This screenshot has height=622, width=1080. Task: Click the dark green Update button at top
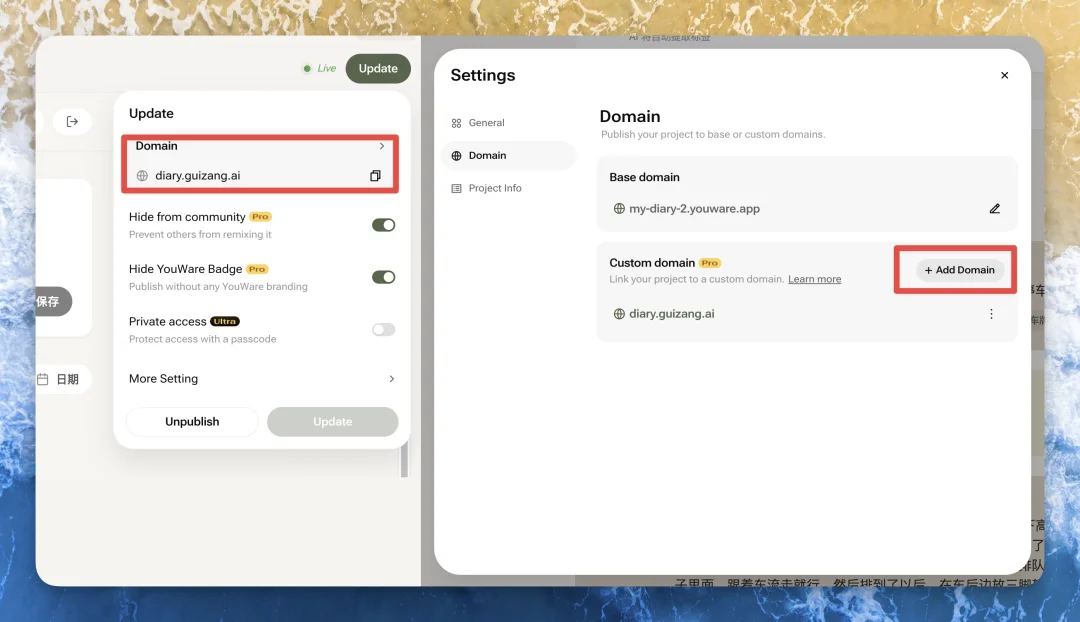(x=378, y=69)
